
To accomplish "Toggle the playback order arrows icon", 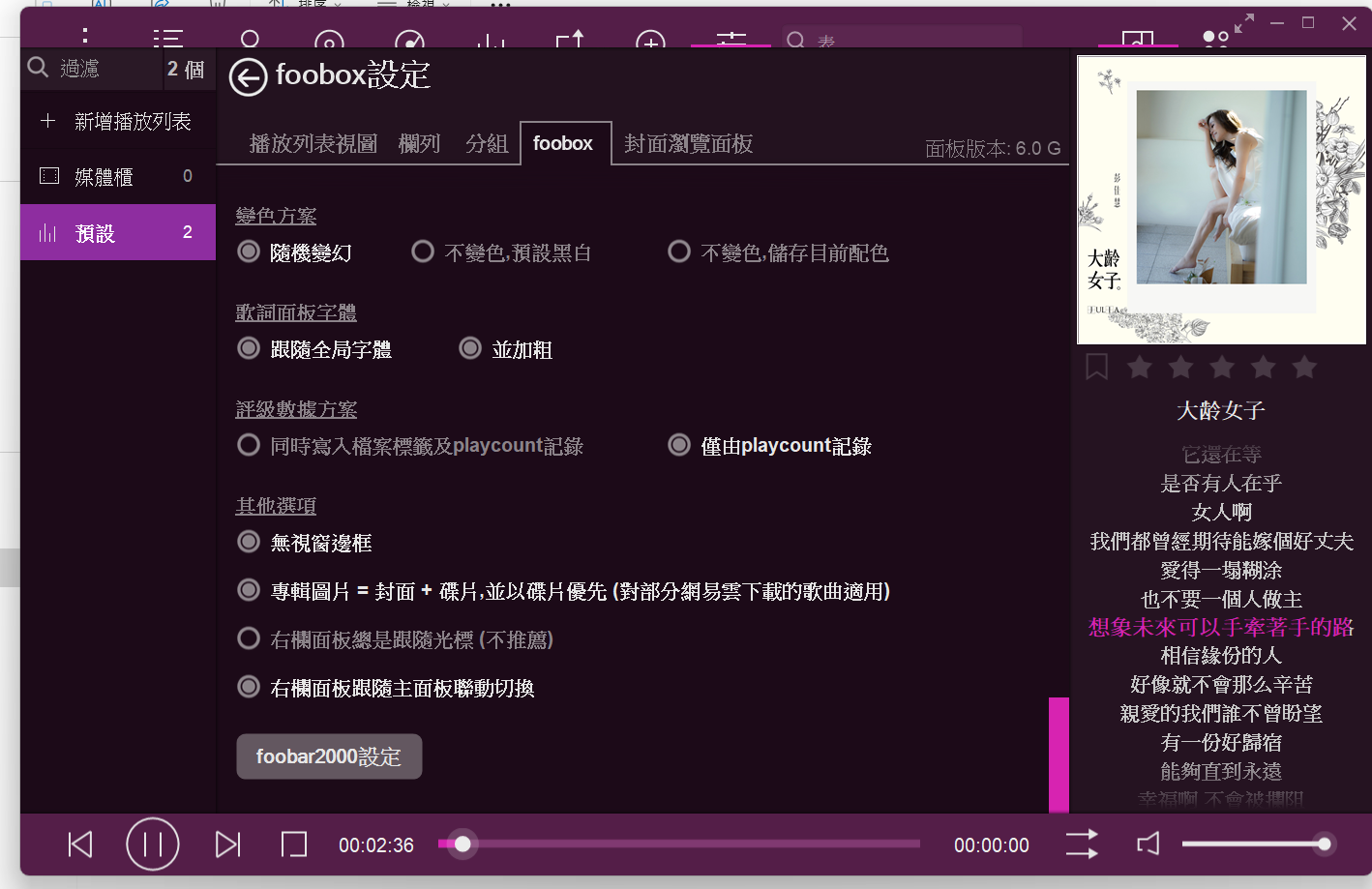I will [x=1082, y=844].
